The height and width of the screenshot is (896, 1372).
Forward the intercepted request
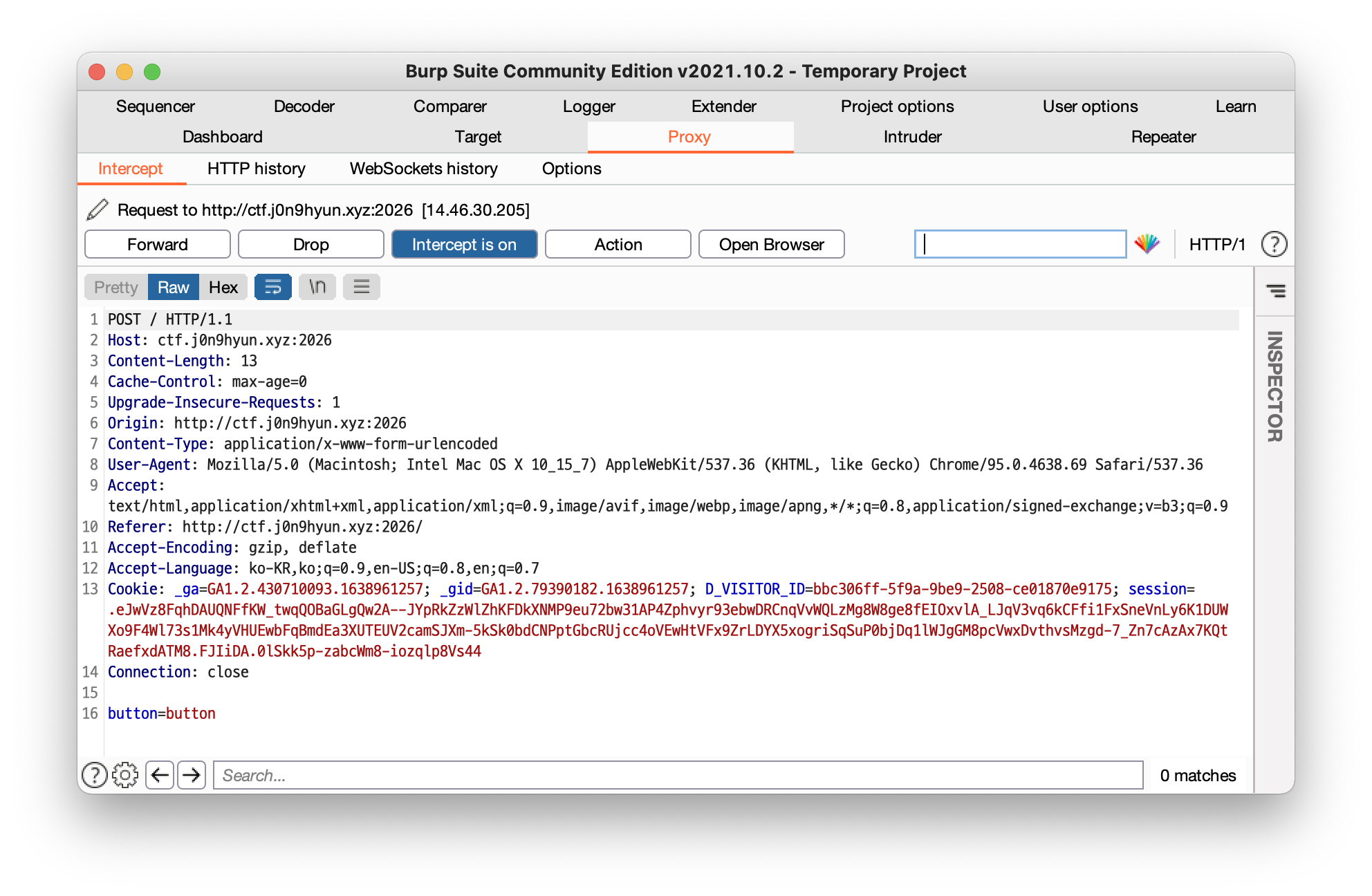click(157, 244)
